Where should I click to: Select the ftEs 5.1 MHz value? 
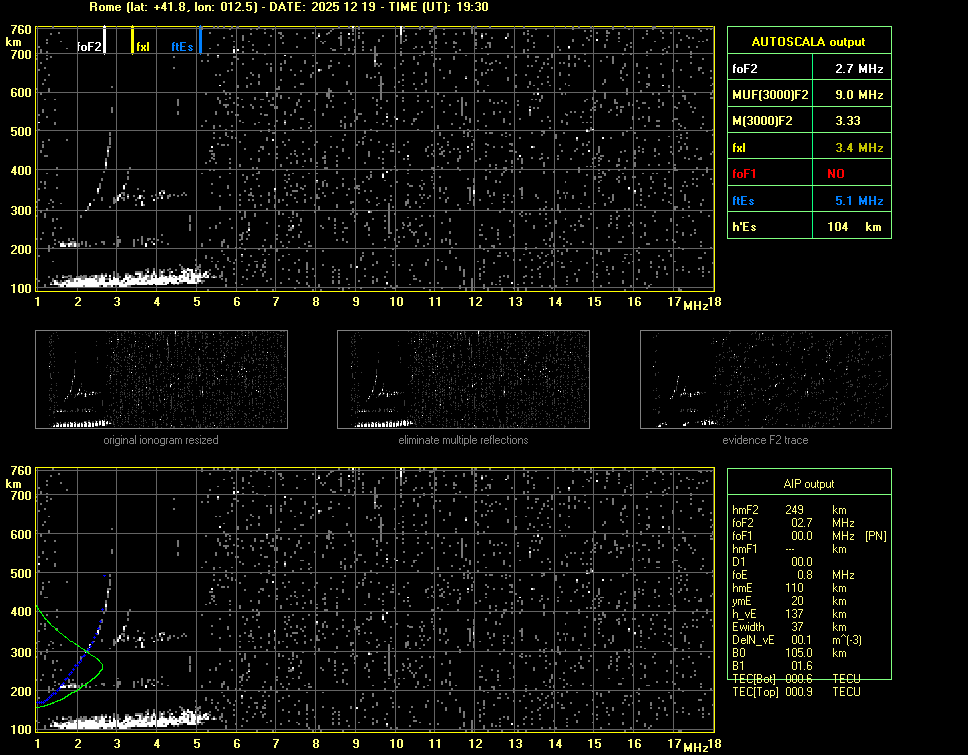[859, 200]
